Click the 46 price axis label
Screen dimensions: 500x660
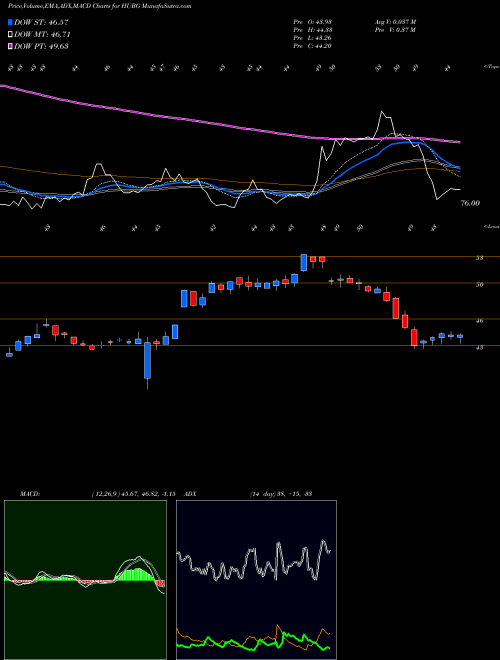tap(479, 321)
